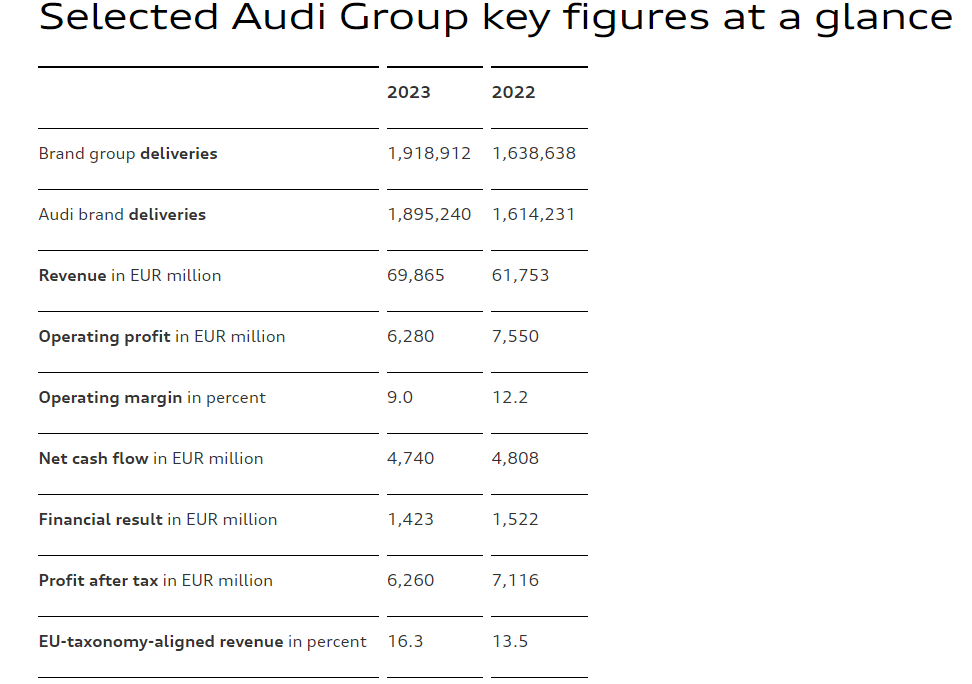Select the 1,614,231 deliveries figure
This screenshot has width=972, height=684.
coord(533,214)
